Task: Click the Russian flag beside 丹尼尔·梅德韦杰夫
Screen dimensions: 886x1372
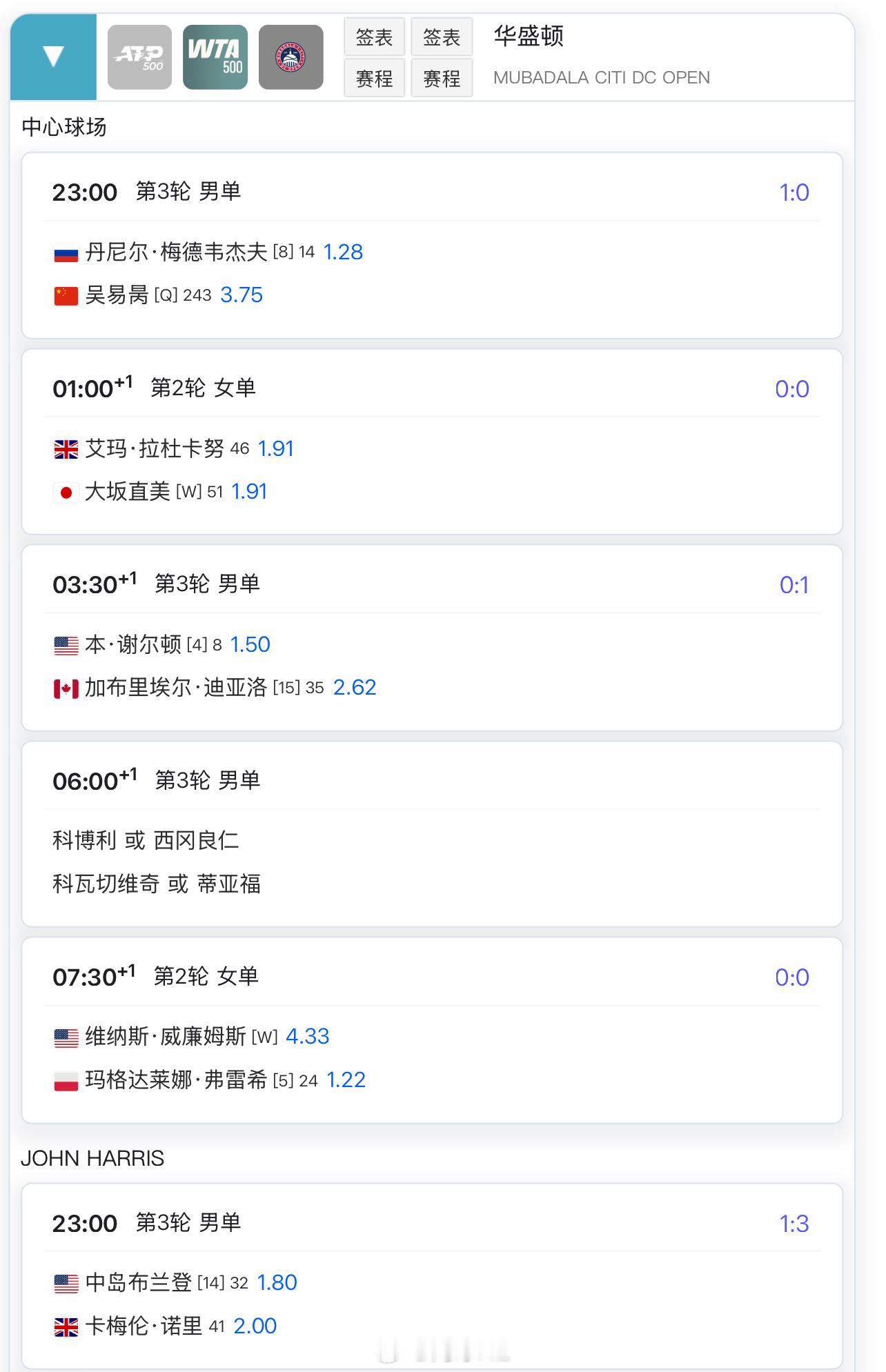Action: (66, 253)
